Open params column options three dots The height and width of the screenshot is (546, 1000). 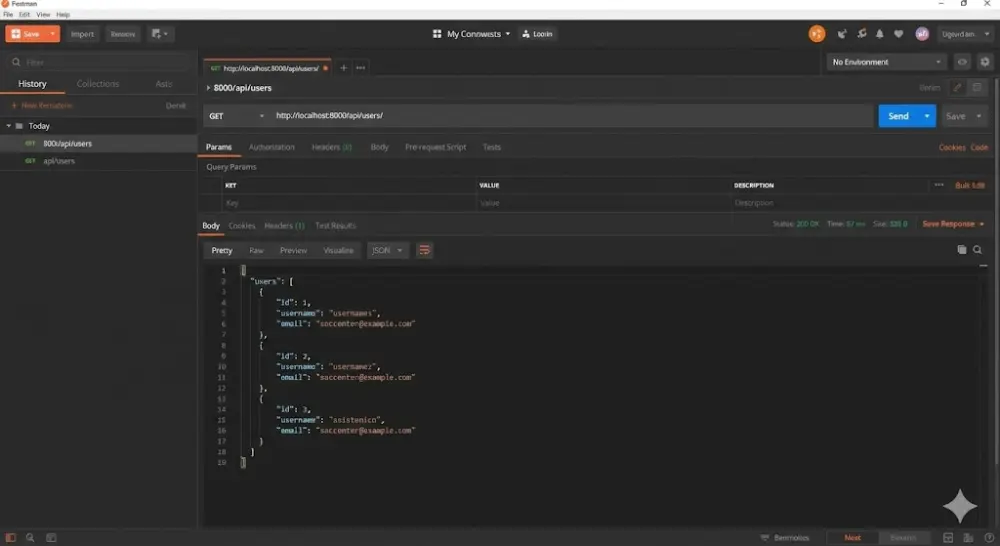pos(939,184)
